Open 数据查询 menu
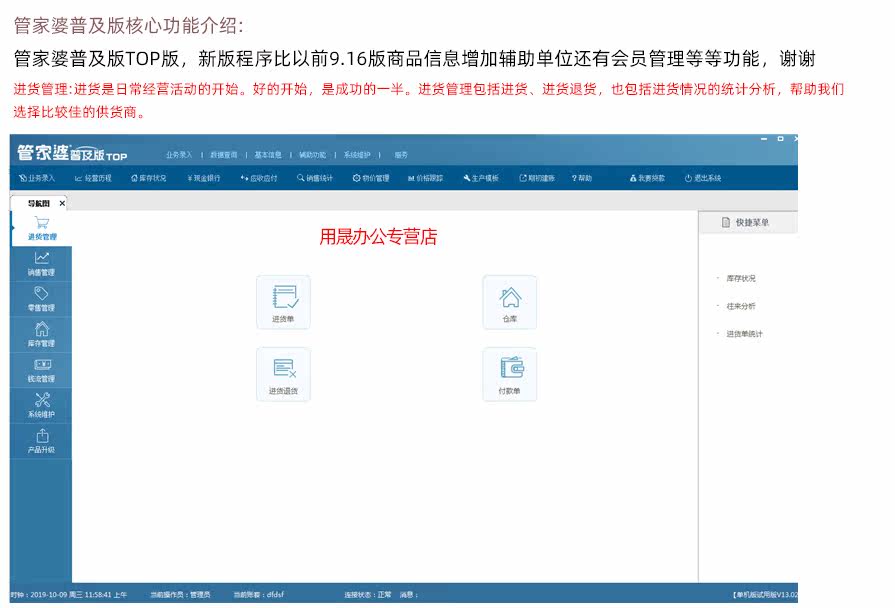 pos(224,155)
